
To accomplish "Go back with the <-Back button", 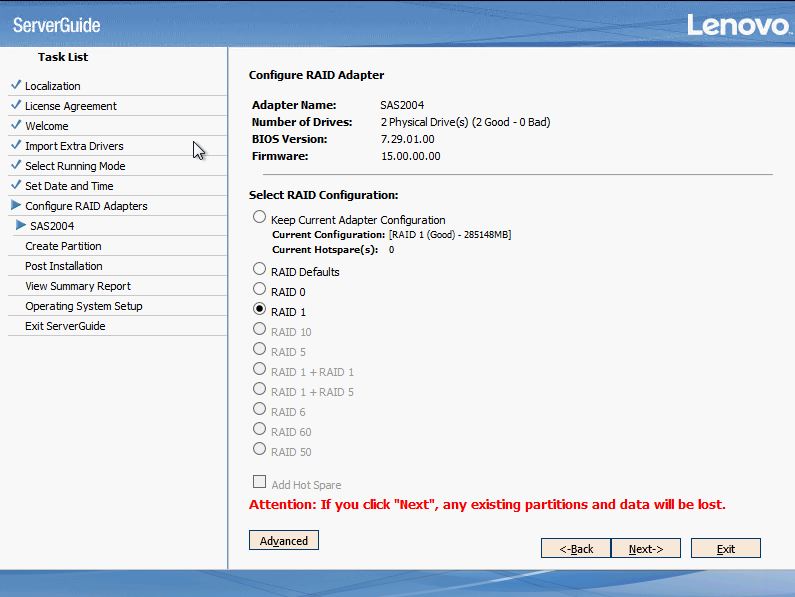I will point(576,548).
